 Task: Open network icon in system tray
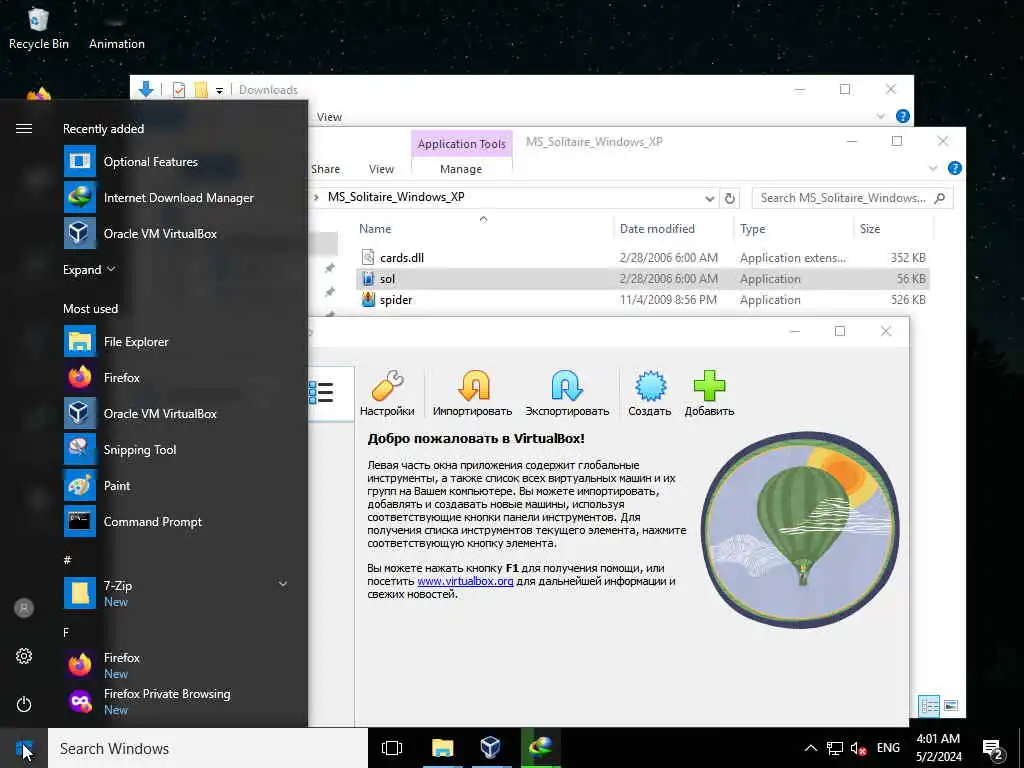coord(835,748)
